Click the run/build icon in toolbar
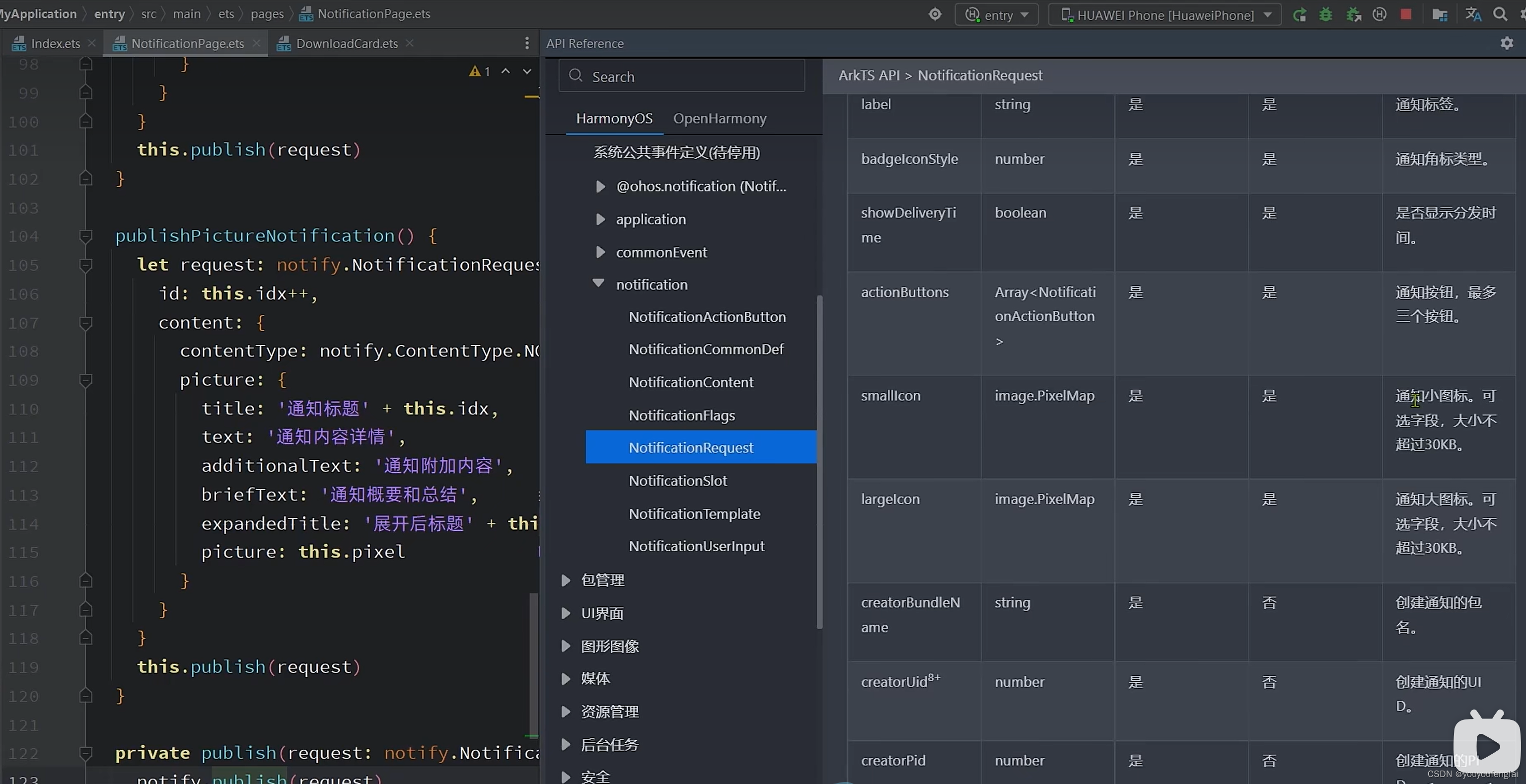The height and width of the screenshot is (784, 1526). (x=1299, y=14)
